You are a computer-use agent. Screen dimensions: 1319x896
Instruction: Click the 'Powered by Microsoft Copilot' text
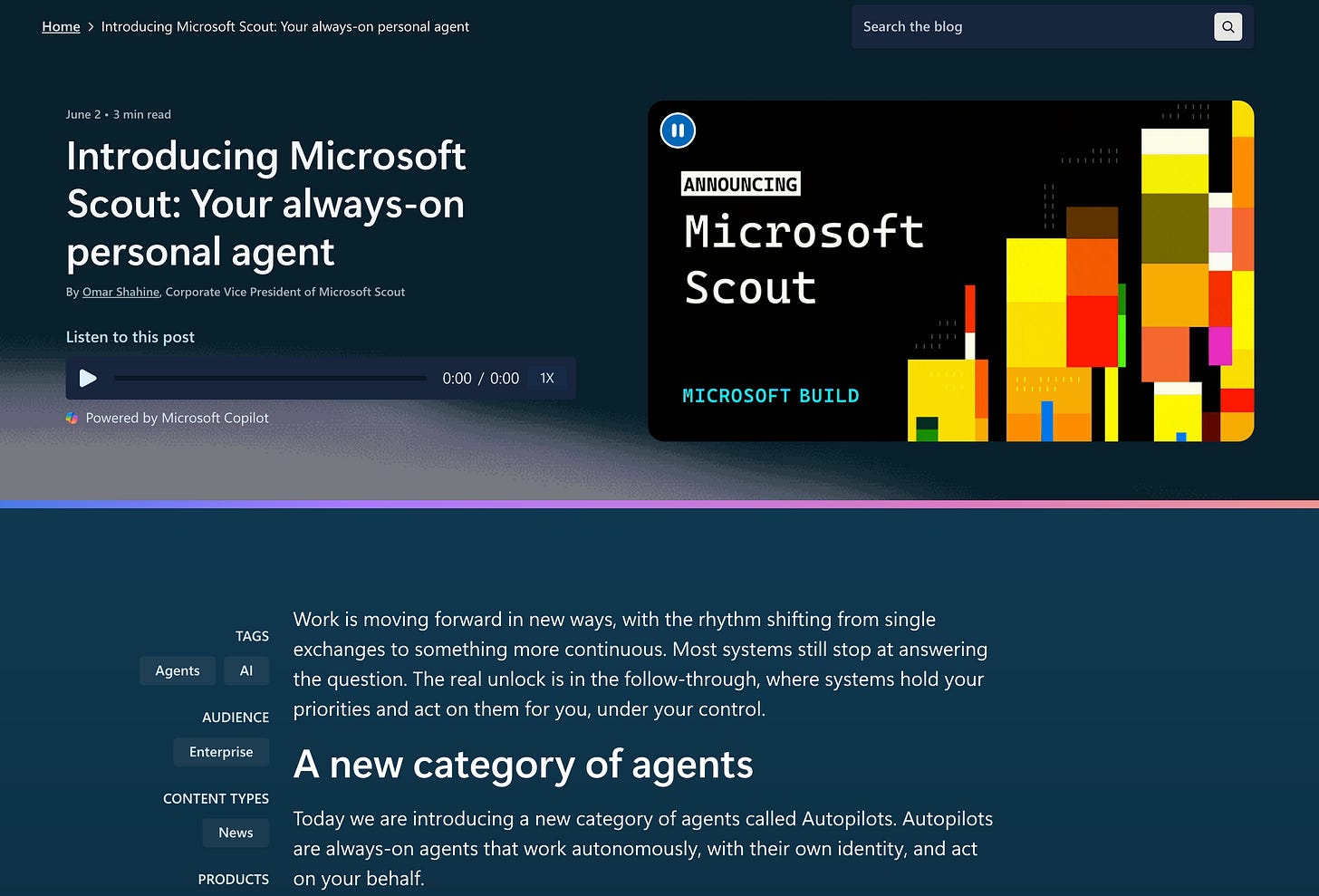tap(178, 418)
